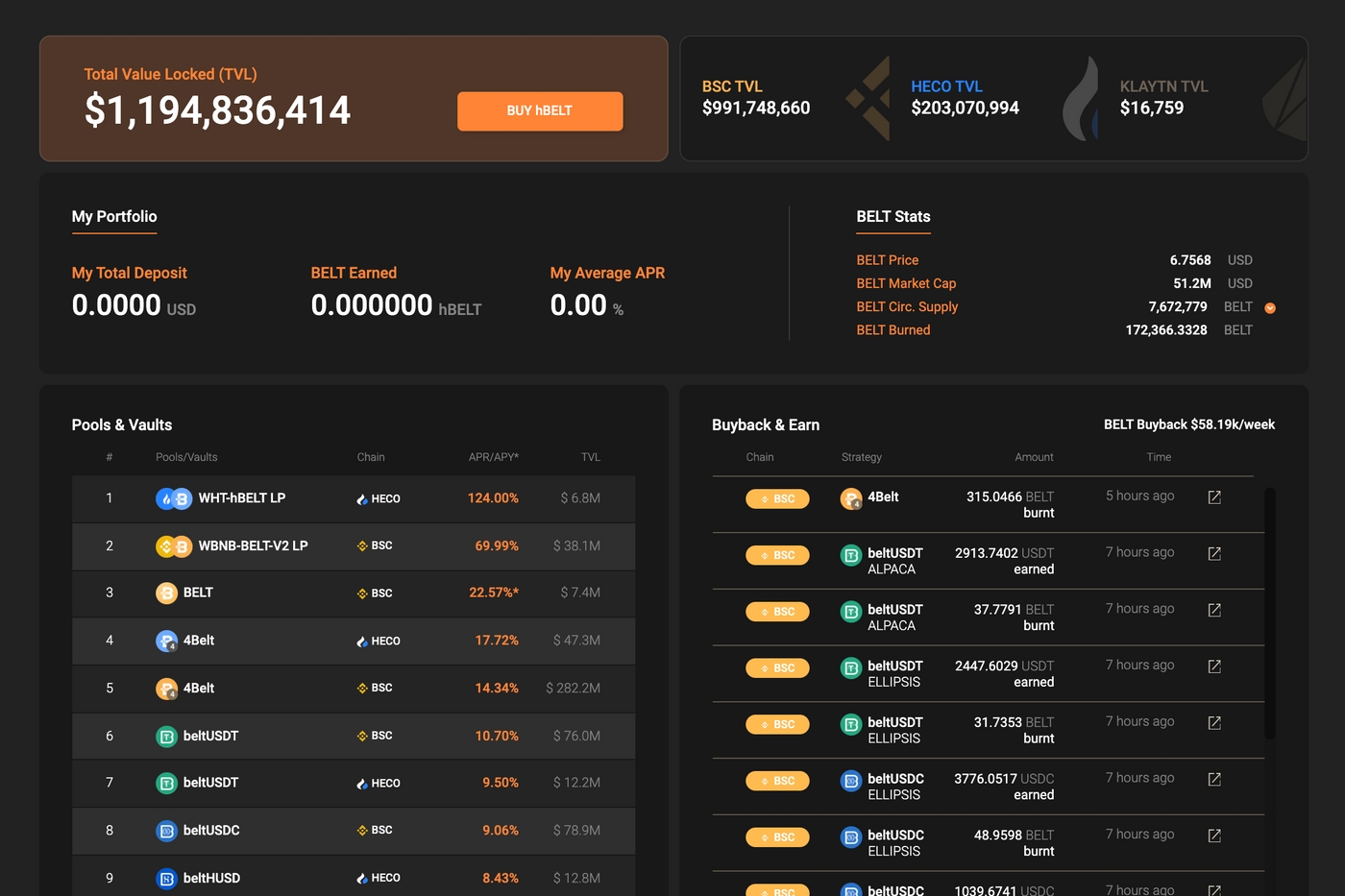
Task: Click the BSC chain icon in WBNB-BELT-V2 LP row
Action: click(362, 546)
